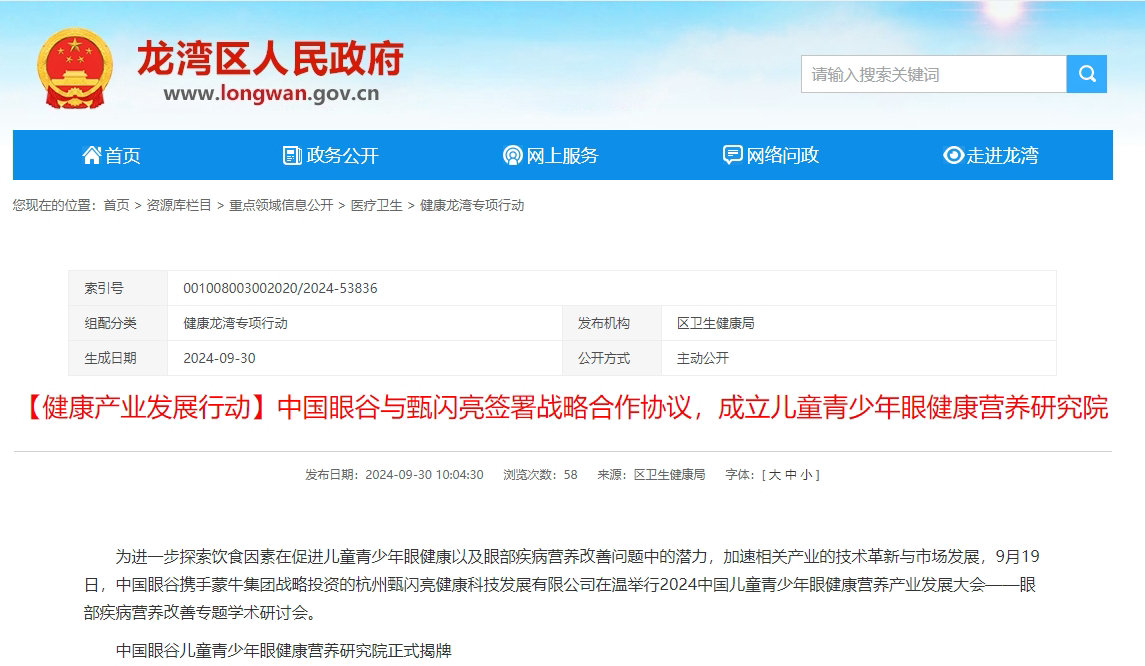
Task: Click the 首页 breadcrumb link
Action: (x=116, y=205)
